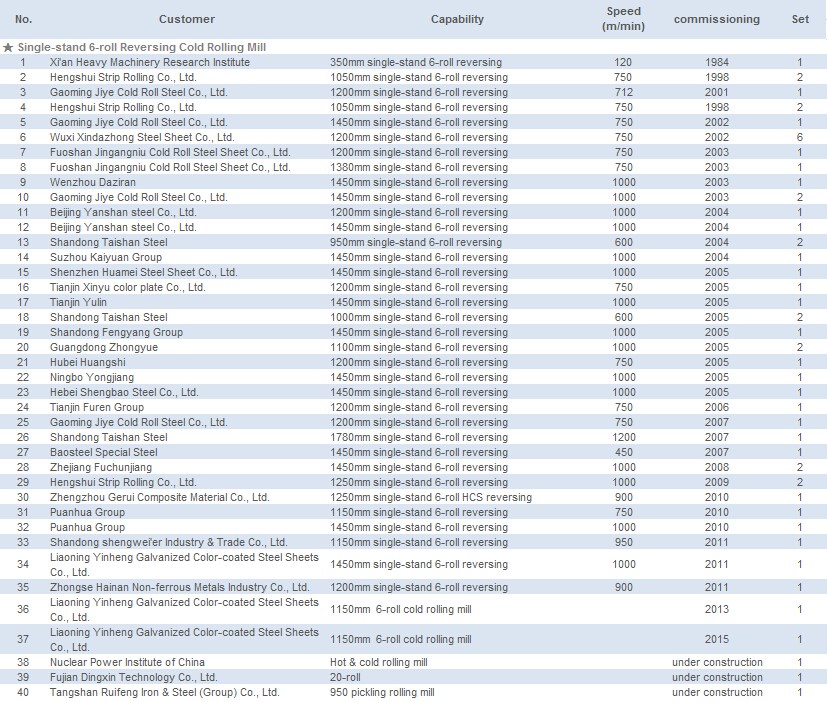Click set count '6' in Wuxi row

[800, 137]
